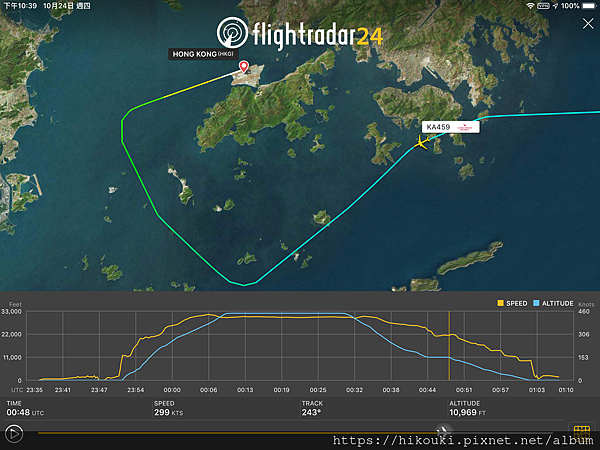The height and width of the screenshot is (450, 600).
Task: Click the 01:03 time axis label
Action: [537, 390]
